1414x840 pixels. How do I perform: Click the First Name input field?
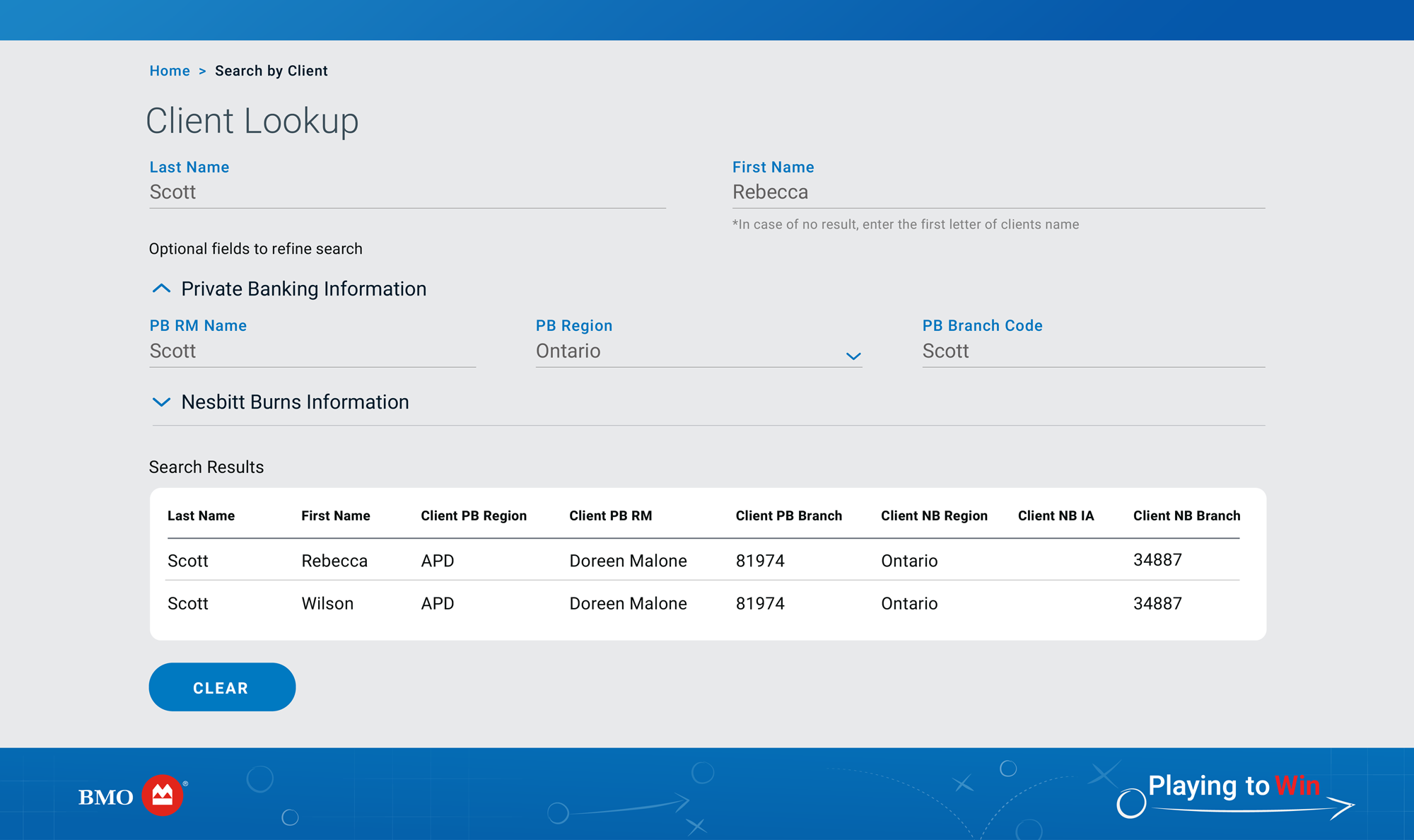pos(997,192)
